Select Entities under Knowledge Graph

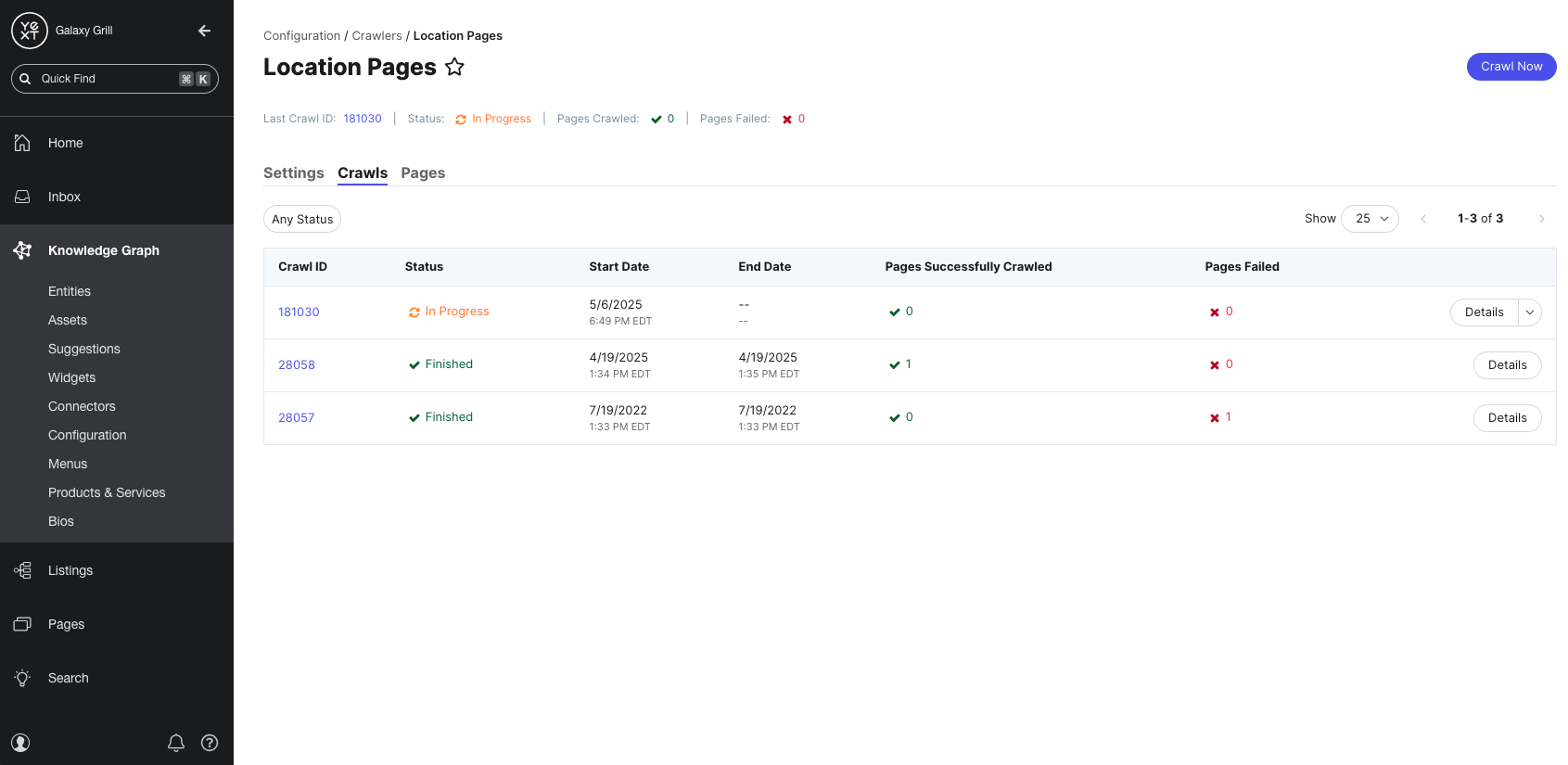point(70,291)
